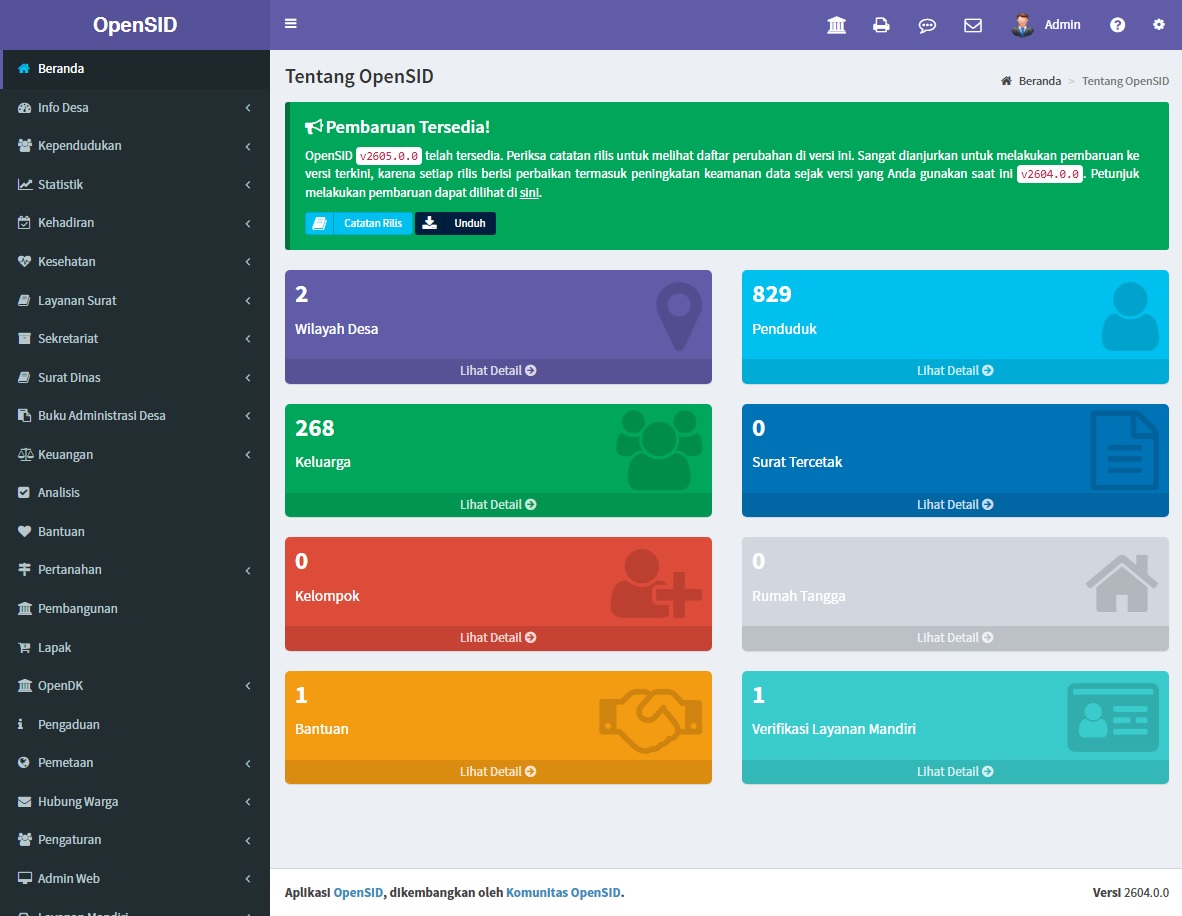Viewport: 1182px width, 916px height.
Task: Open the Analisis menu item
Action: coord(135,493)
